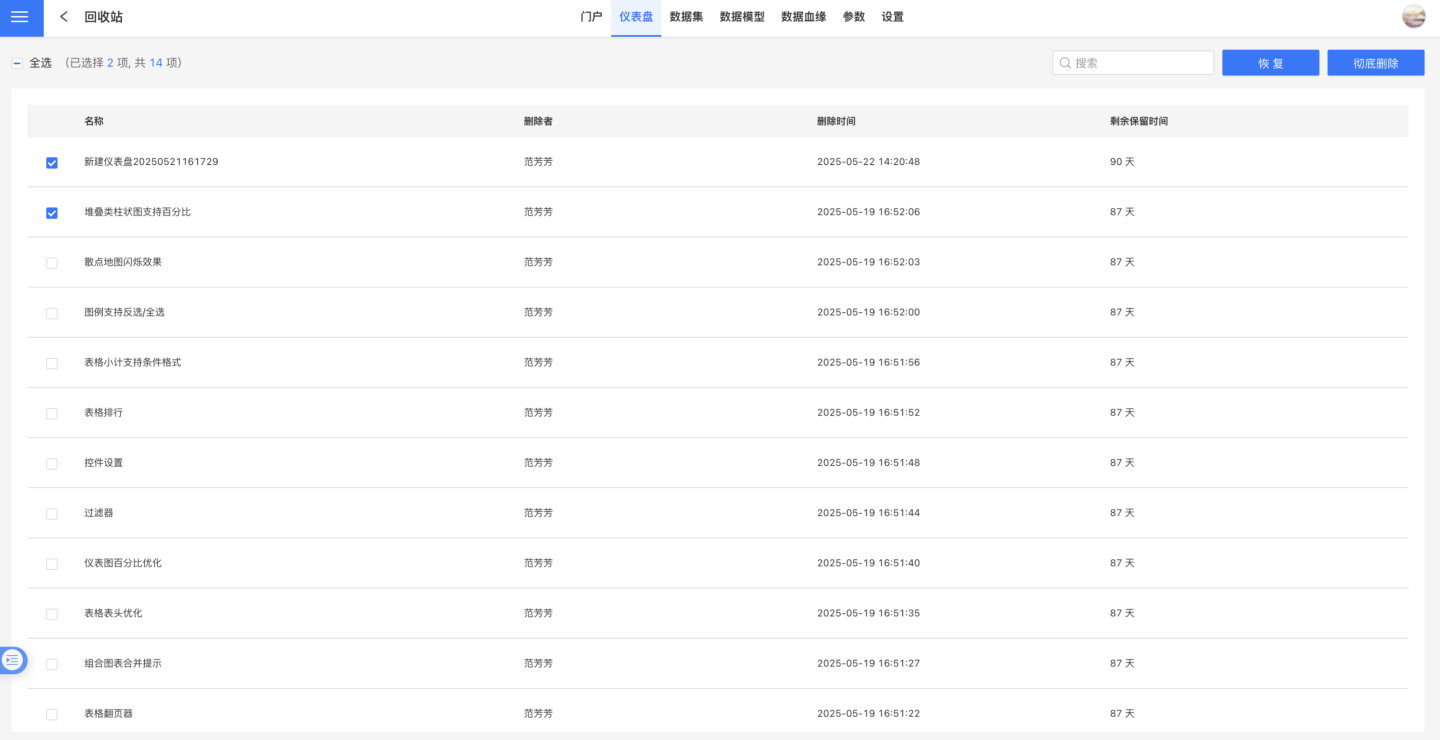Toggle the 全选 select-all checkbox

(x=17, y=63)
